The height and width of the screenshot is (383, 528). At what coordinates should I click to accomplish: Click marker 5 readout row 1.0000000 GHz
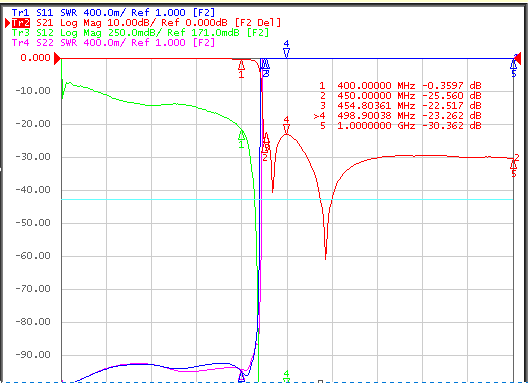point(400,126)
